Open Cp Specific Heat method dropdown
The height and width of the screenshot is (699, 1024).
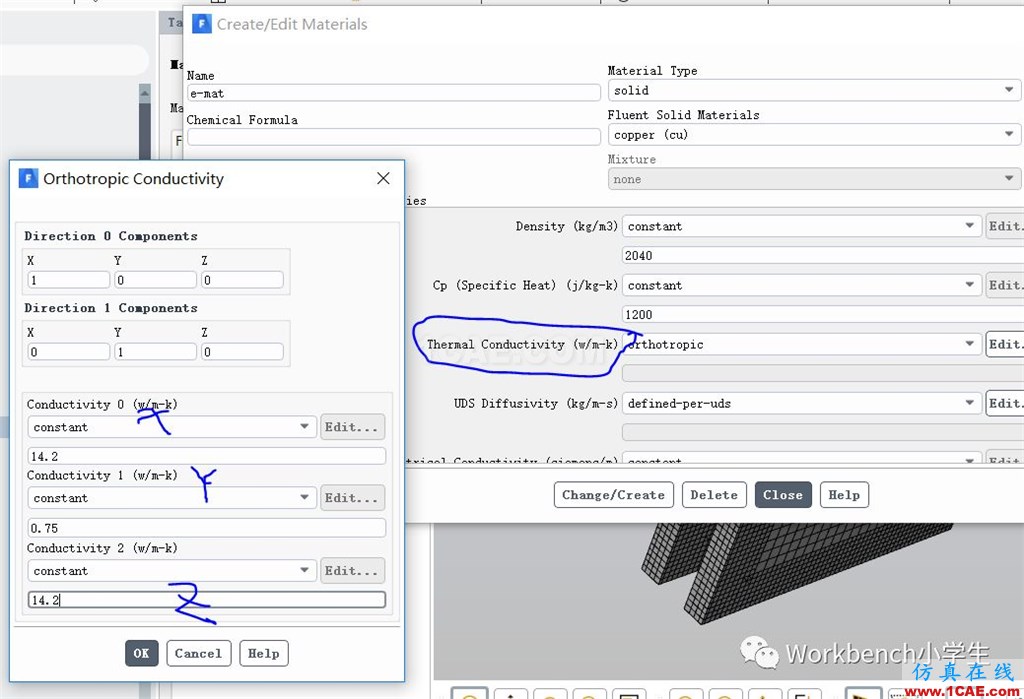[801, 285]
